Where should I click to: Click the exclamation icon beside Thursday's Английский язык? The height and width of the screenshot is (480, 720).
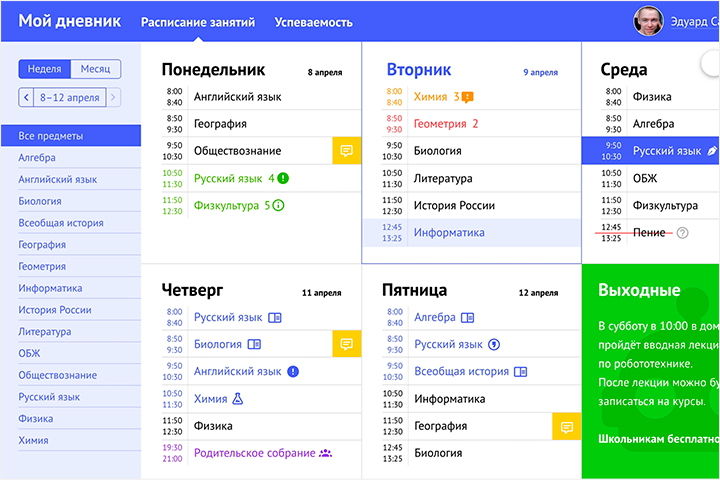(x=293, y=371)
